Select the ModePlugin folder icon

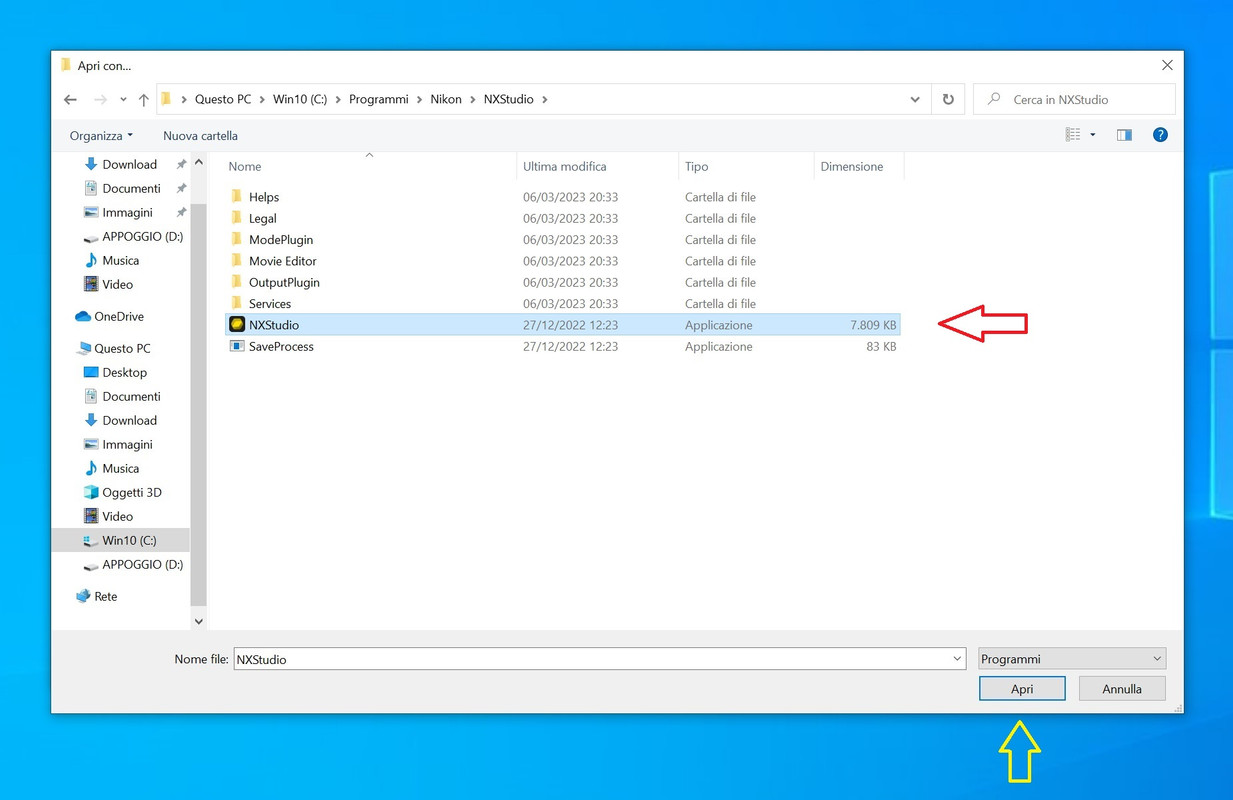[236, 239]
